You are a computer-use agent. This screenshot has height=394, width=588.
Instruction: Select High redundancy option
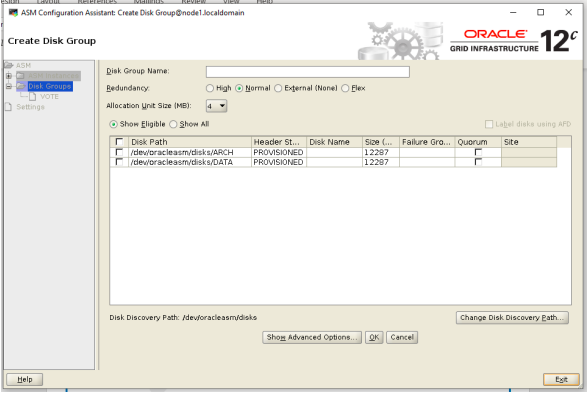coord(210,88)
